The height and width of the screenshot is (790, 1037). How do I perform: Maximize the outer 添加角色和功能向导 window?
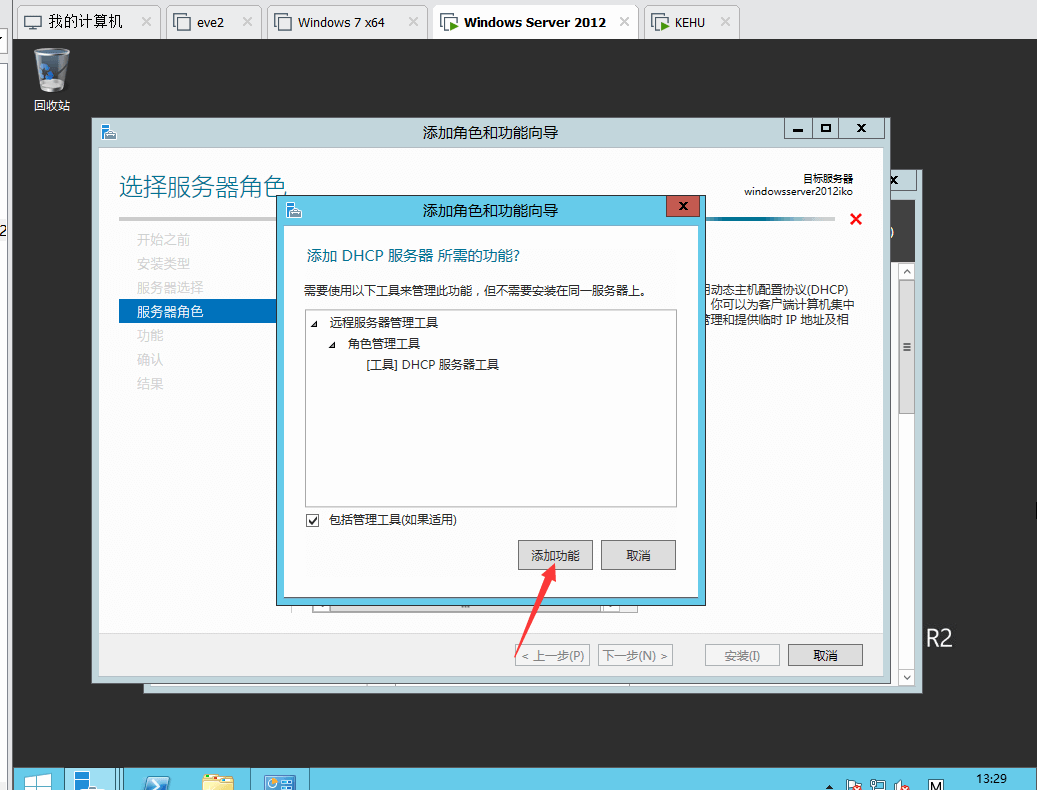click(x=825, y=128)
